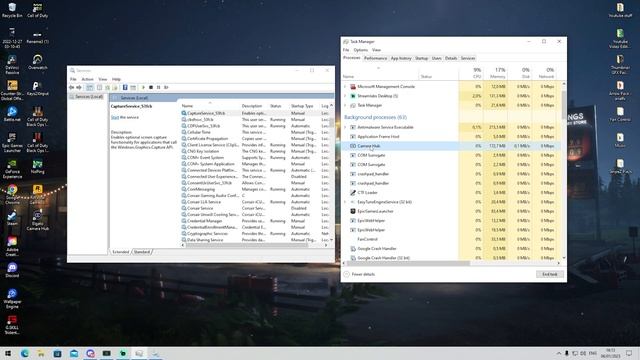
Task: Open the Wallpaper Engine desktop shortcut
Action: (x=12, y=299)
